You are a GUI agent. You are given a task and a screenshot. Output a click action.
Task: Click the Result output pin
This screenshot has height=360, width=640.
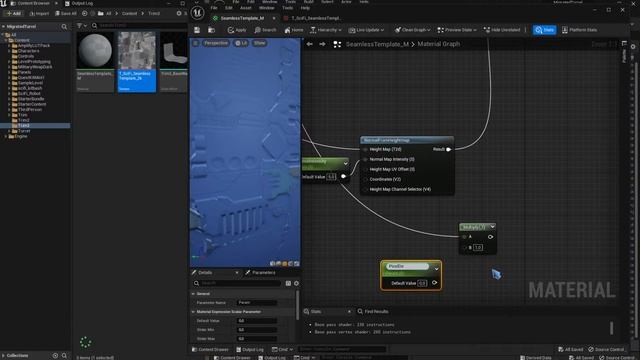click(449, 149)
